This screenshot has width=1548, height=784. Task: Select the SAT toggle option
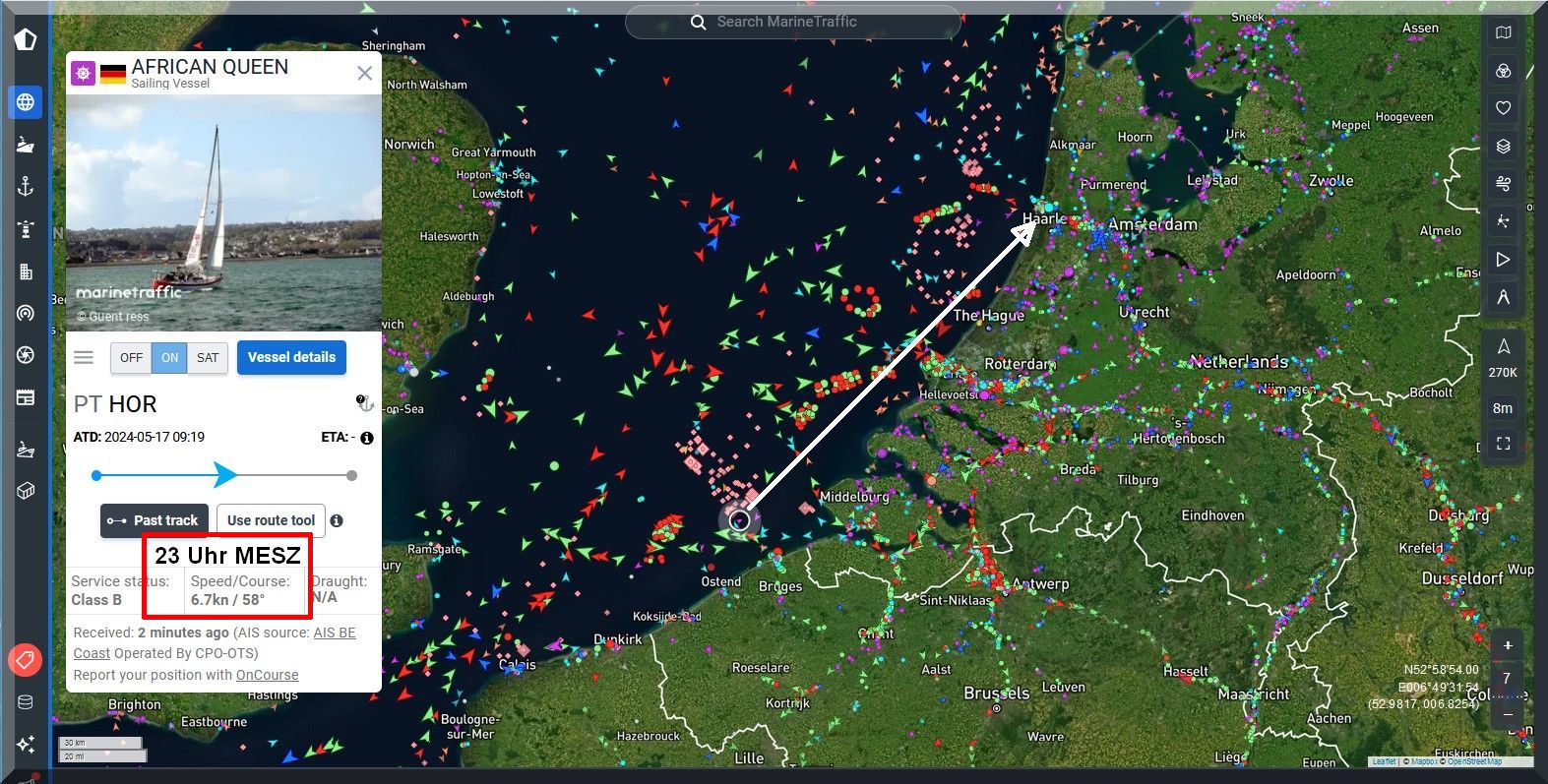pos(208,357)
